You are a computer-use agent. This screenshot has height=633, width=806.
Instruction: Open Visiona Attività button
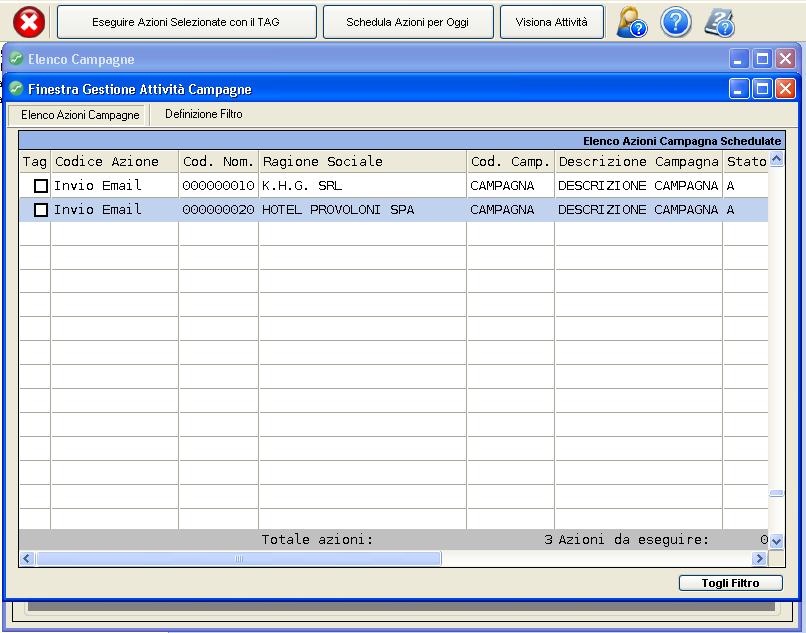552,22
